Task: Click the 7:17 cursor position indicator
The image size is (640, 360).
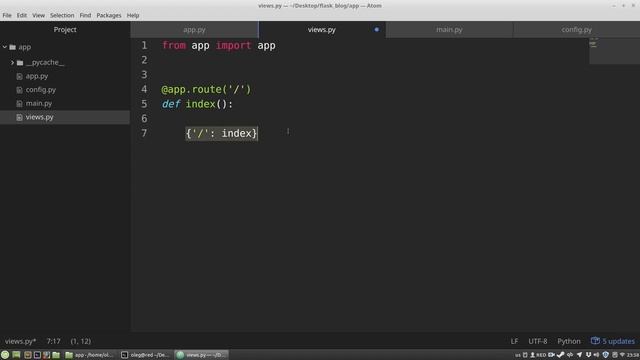Action: [53, 341]
